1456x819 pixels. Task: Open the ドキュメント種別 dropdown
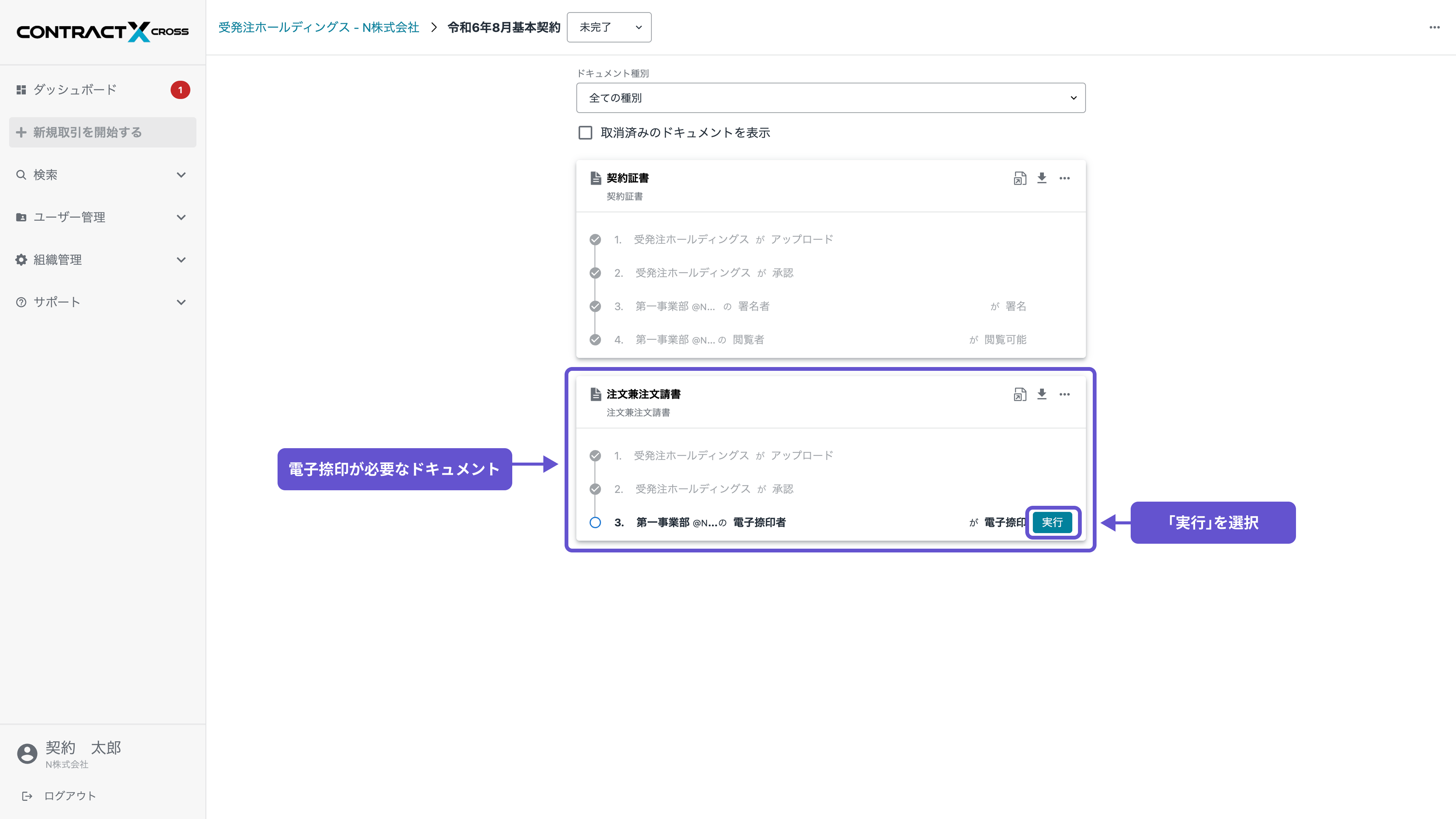(x=830, y=97)
